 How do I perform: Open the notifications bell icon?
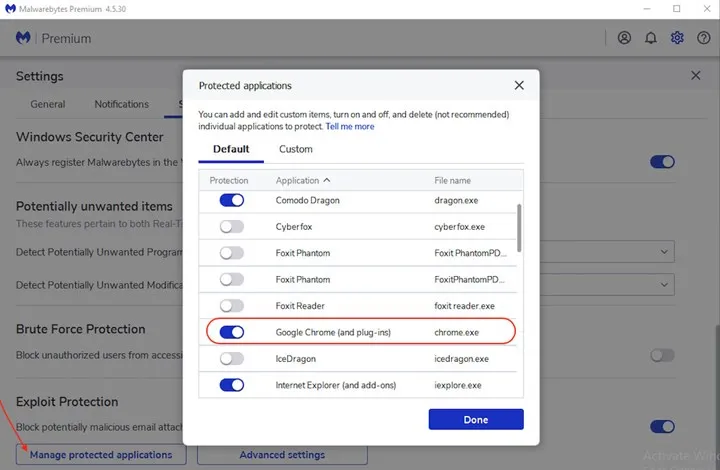651,38
